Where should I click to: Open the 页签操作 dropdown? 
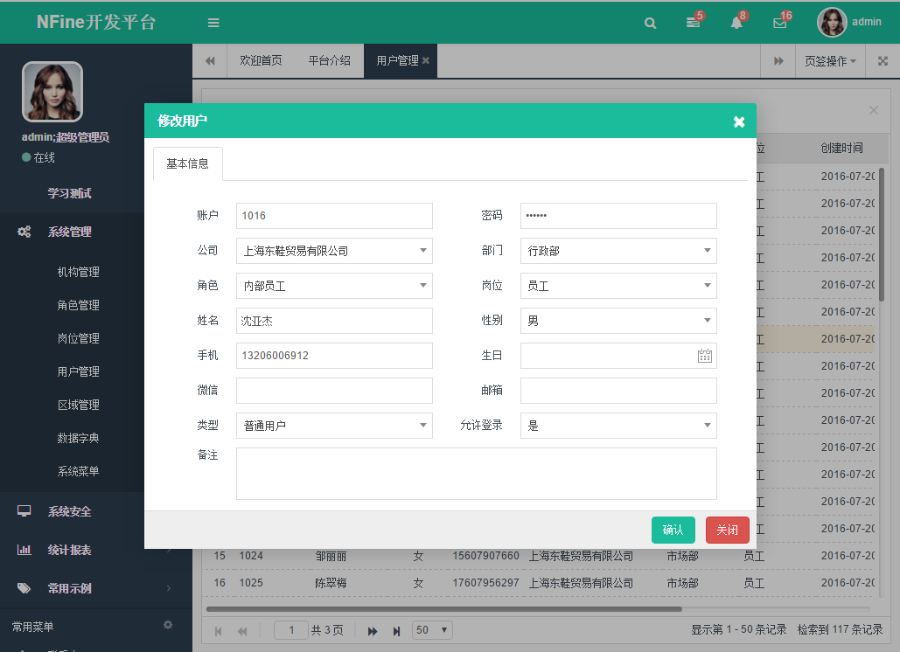[830, 61]
